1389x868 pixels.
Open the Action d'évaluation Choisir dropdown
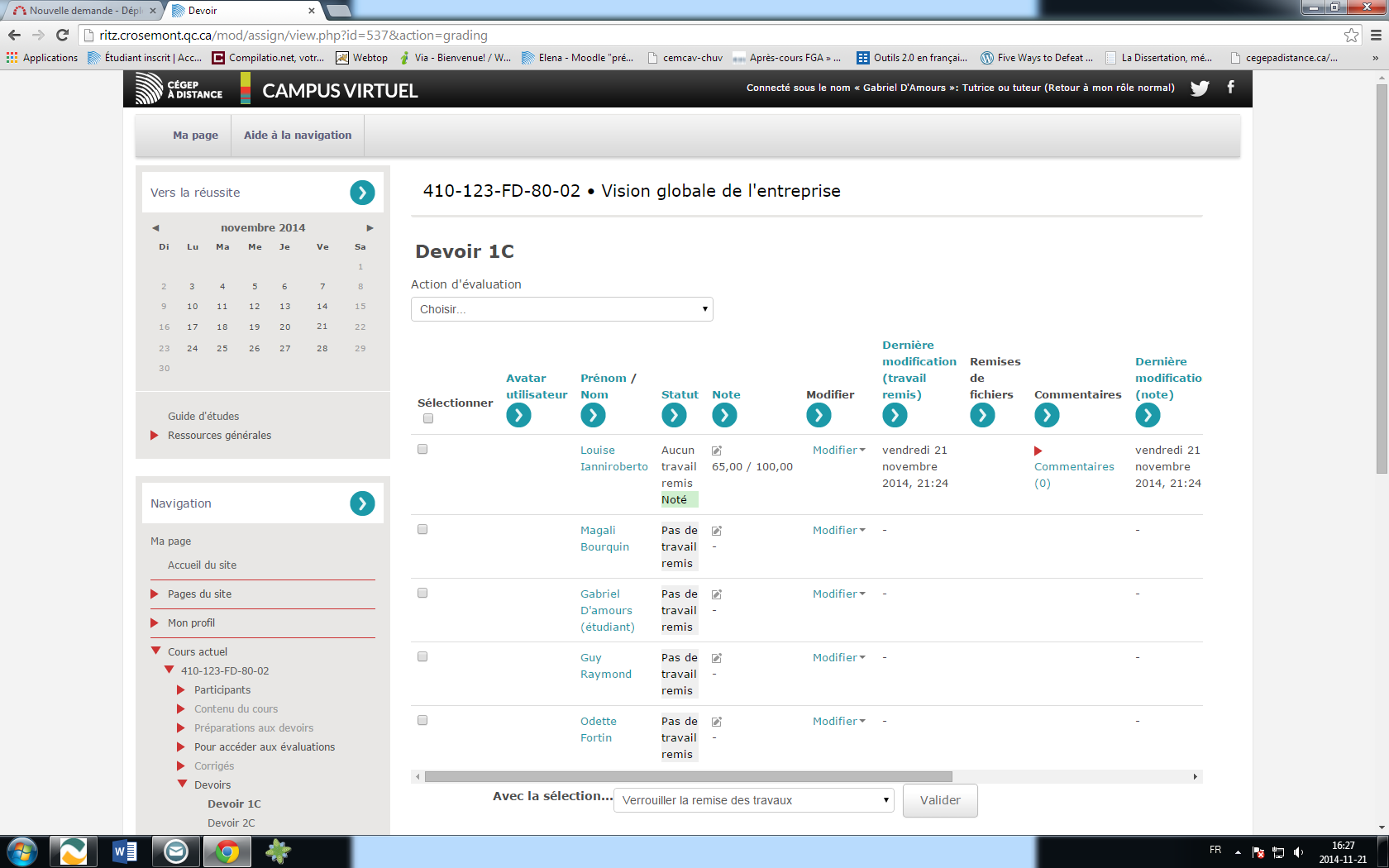click(561, 309)
